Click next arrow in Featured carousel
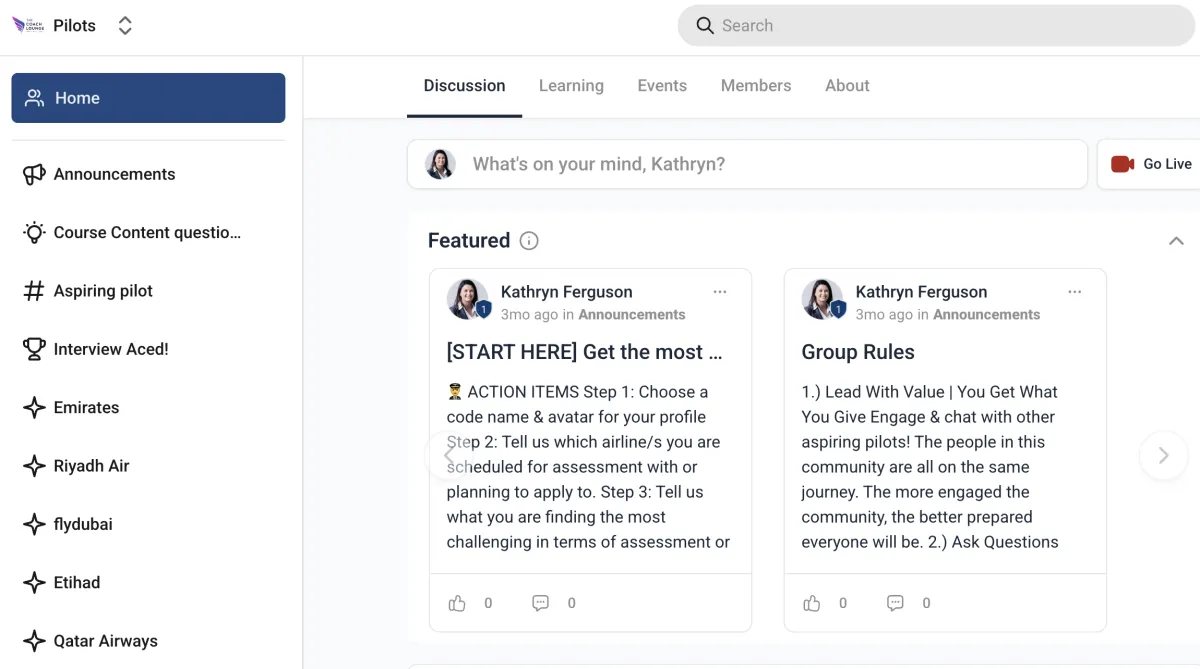The width and height of the screenshot is (1200, 669). click(1163, 456)
